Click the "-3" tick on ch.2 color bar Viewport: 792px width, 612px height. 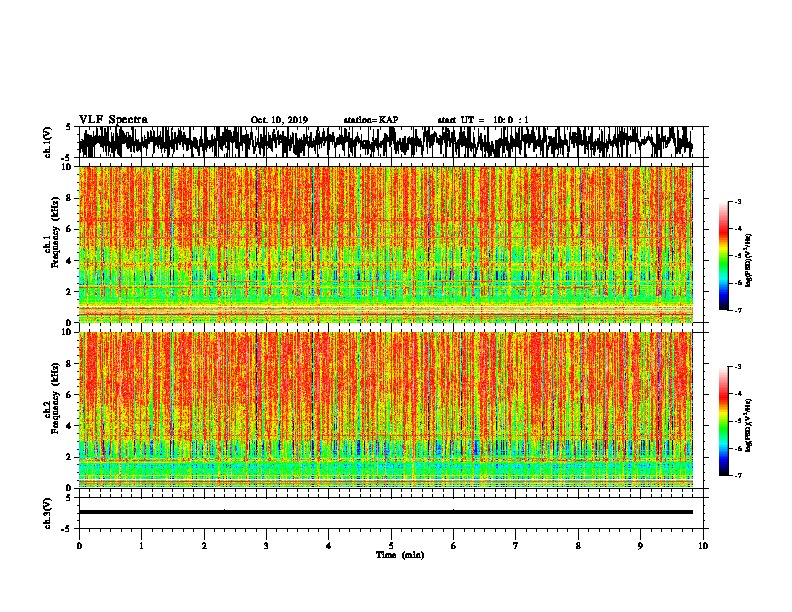(738, 367)
